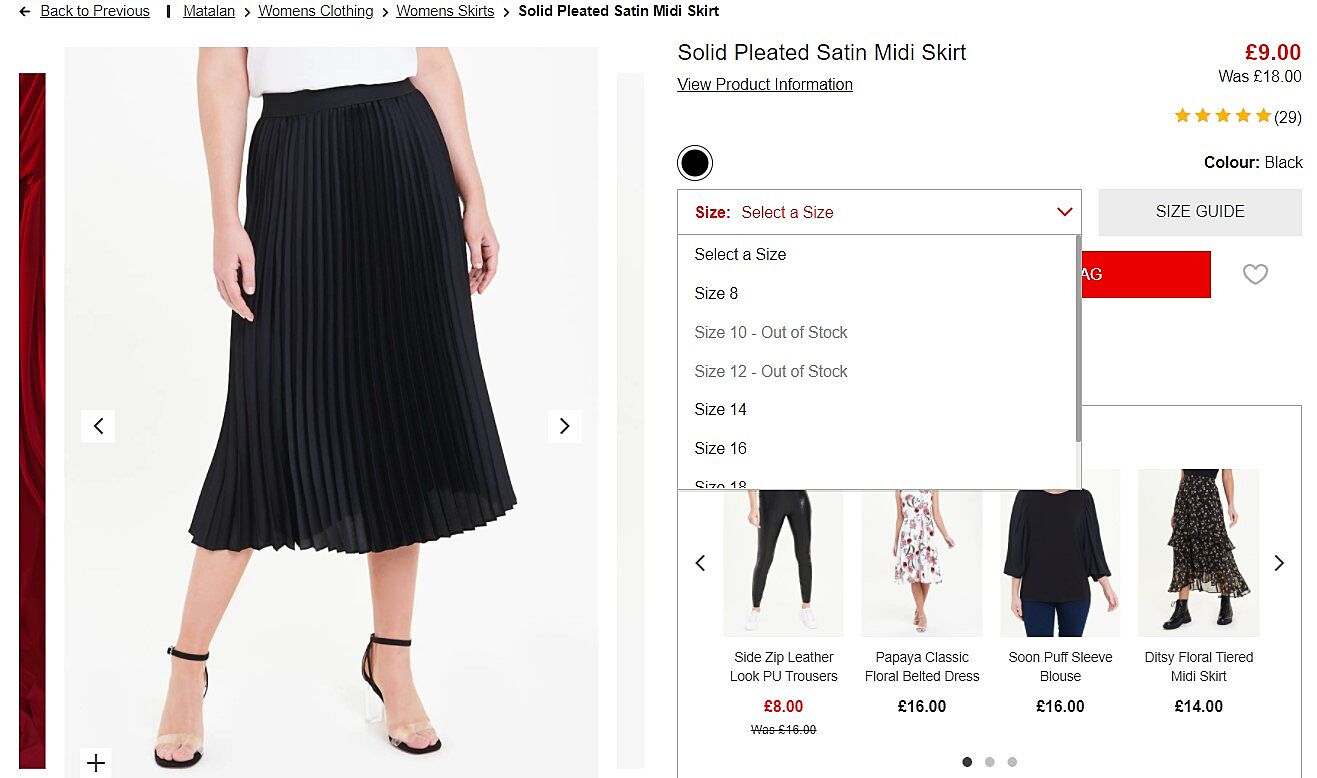1317x778 pixels.
Task: Show the previous product image
Action: coord(98,426)
